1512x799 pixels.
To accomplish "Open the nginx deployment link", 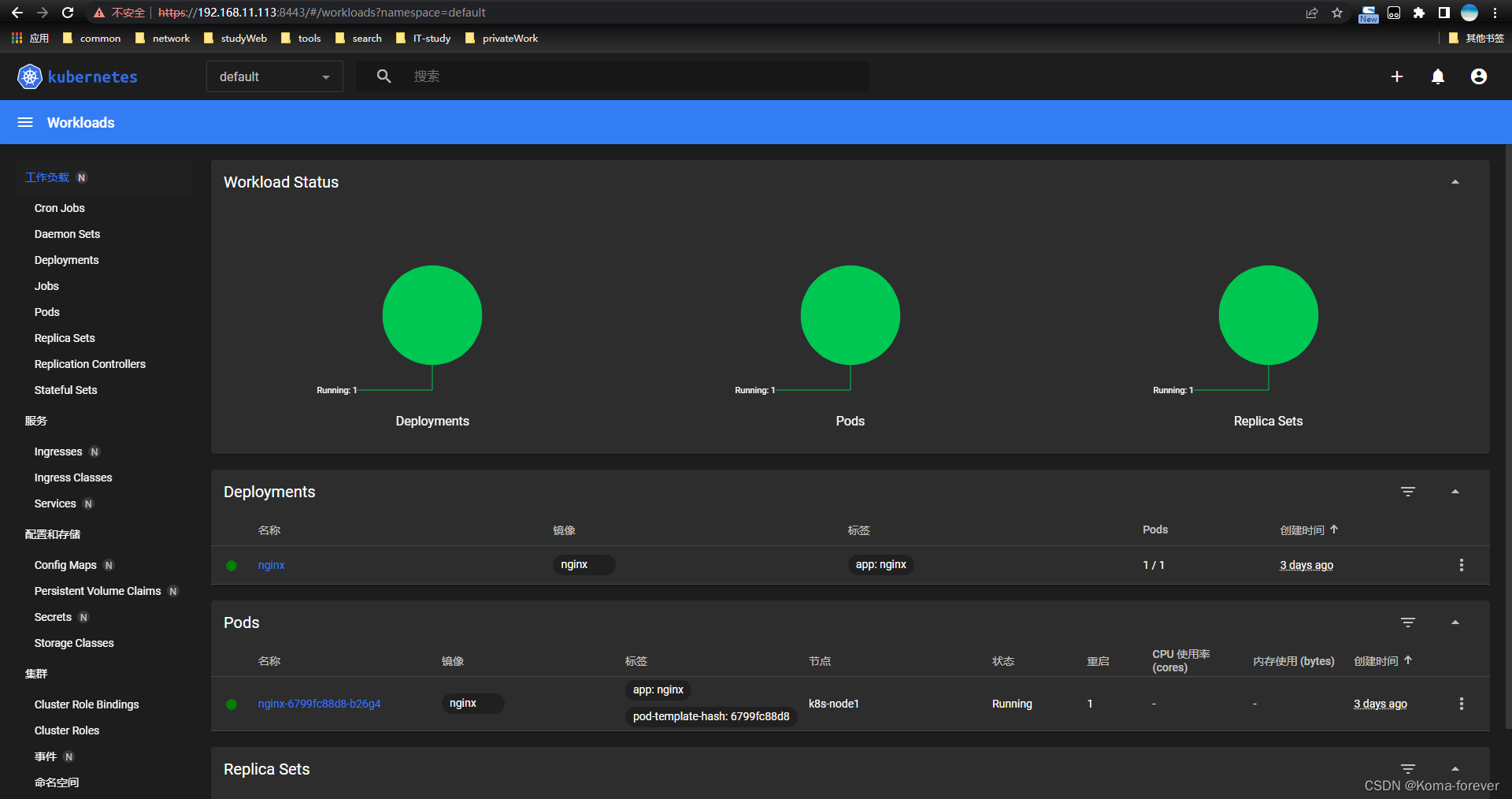I will point(272,565).
